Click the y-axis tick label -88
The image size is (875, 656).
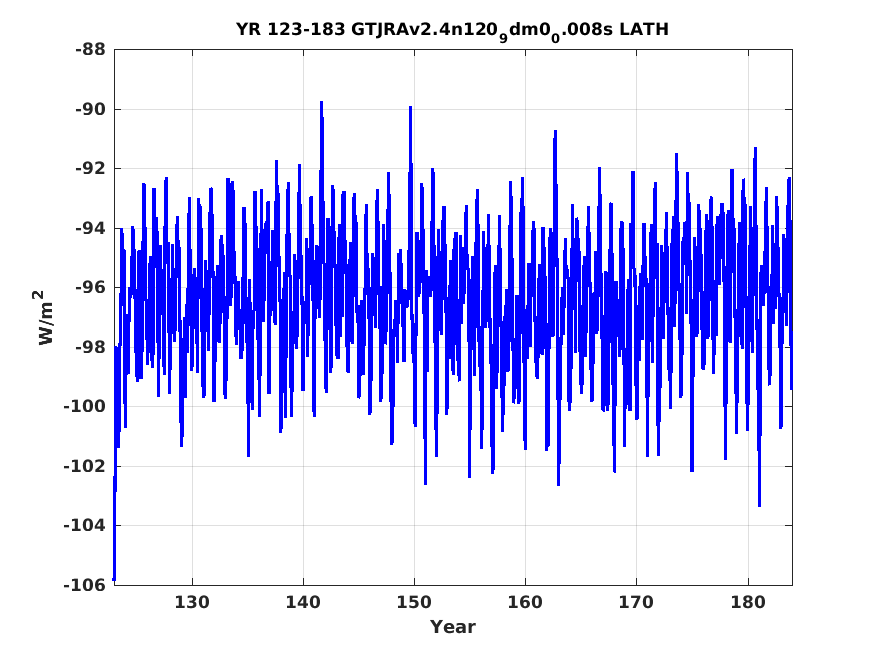(90, 50)
